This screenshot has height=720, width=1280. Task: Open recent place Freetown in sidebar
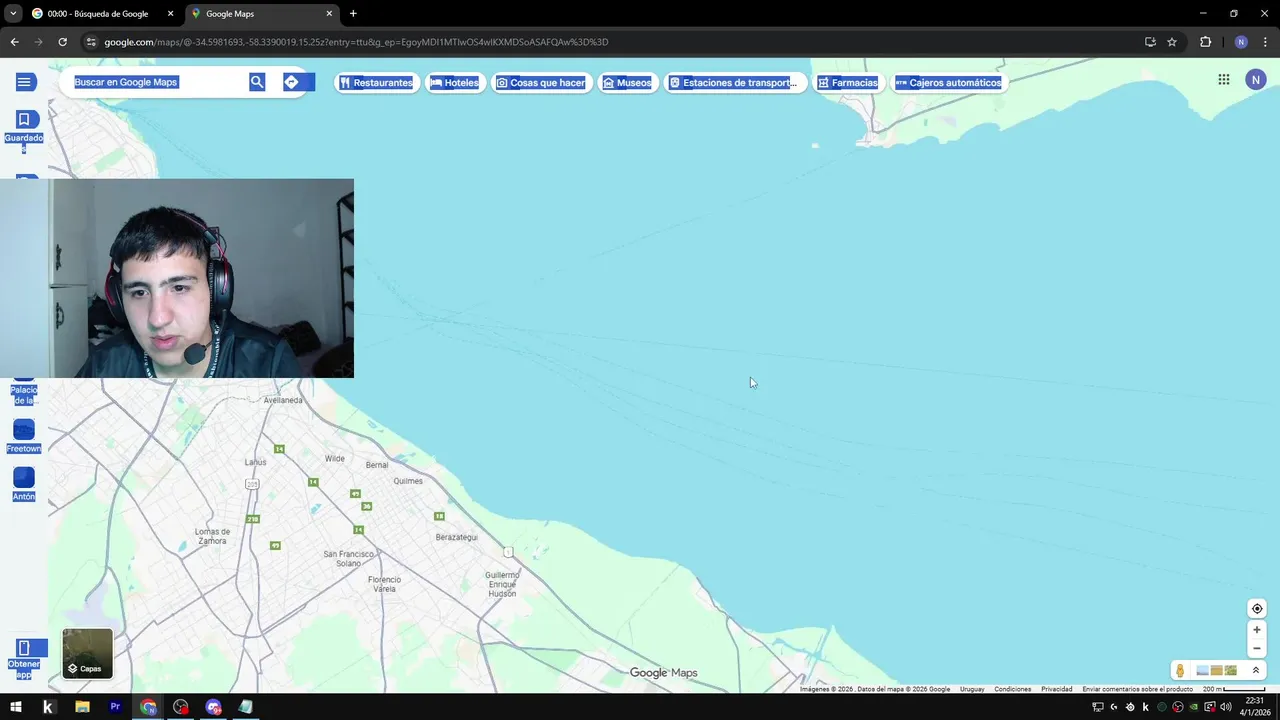click(x=24, y=436)
